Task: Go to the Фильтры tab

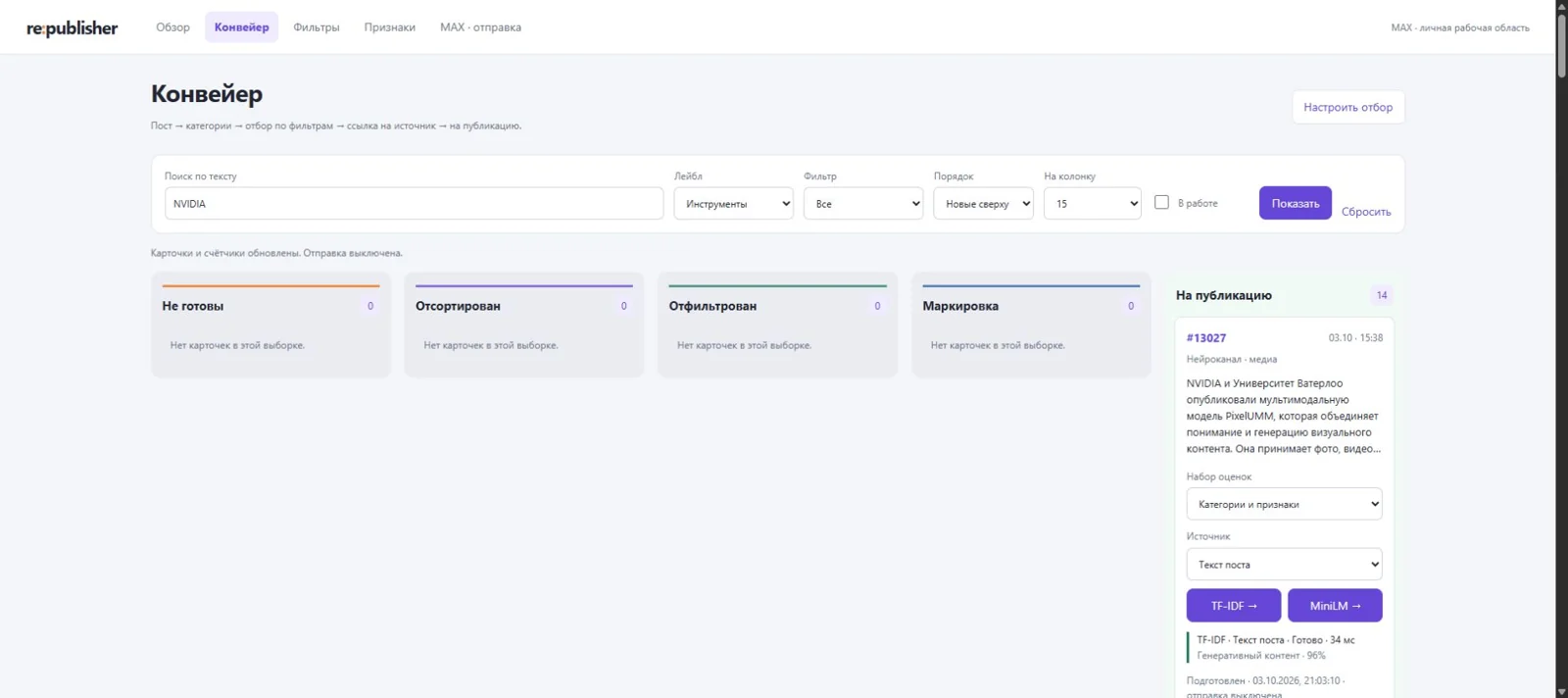Action: pos(317,27)
